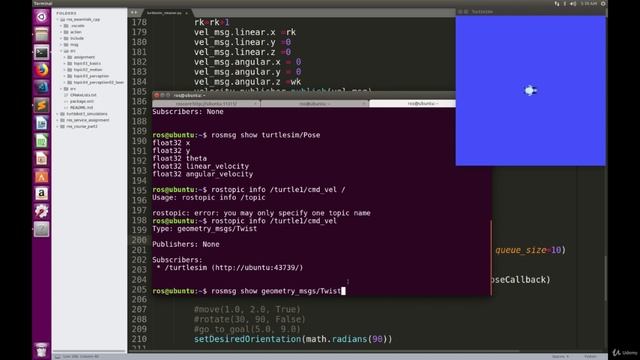Screen dimensions: 640x360
Task: Click the Sublime tab navigation arrows
Action: coord(134,13)
